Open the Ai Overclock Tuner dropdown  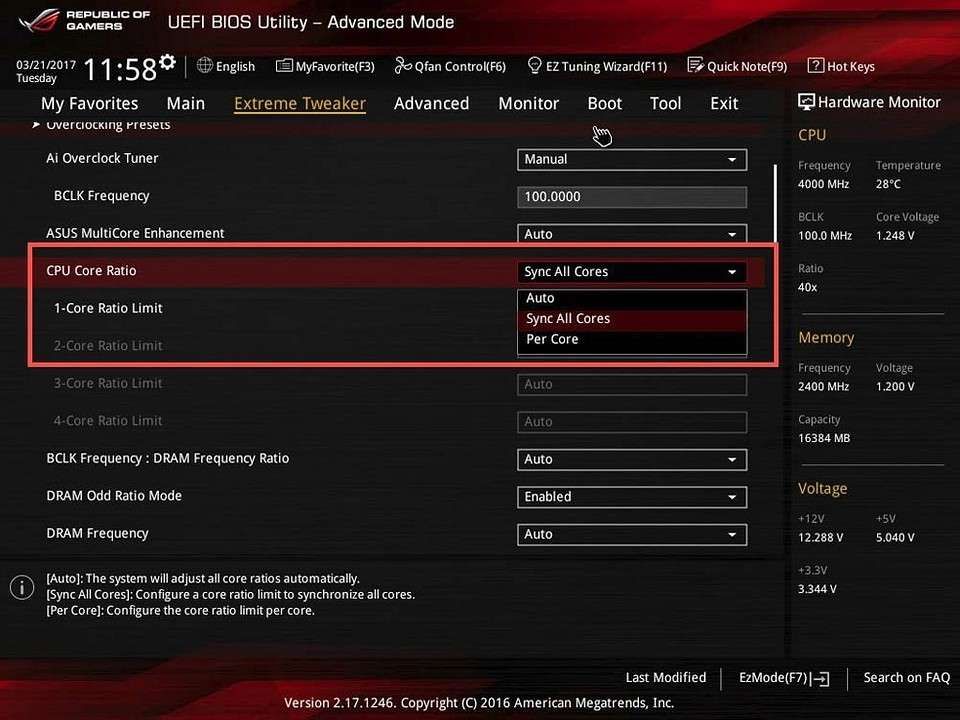click(631, 159)
